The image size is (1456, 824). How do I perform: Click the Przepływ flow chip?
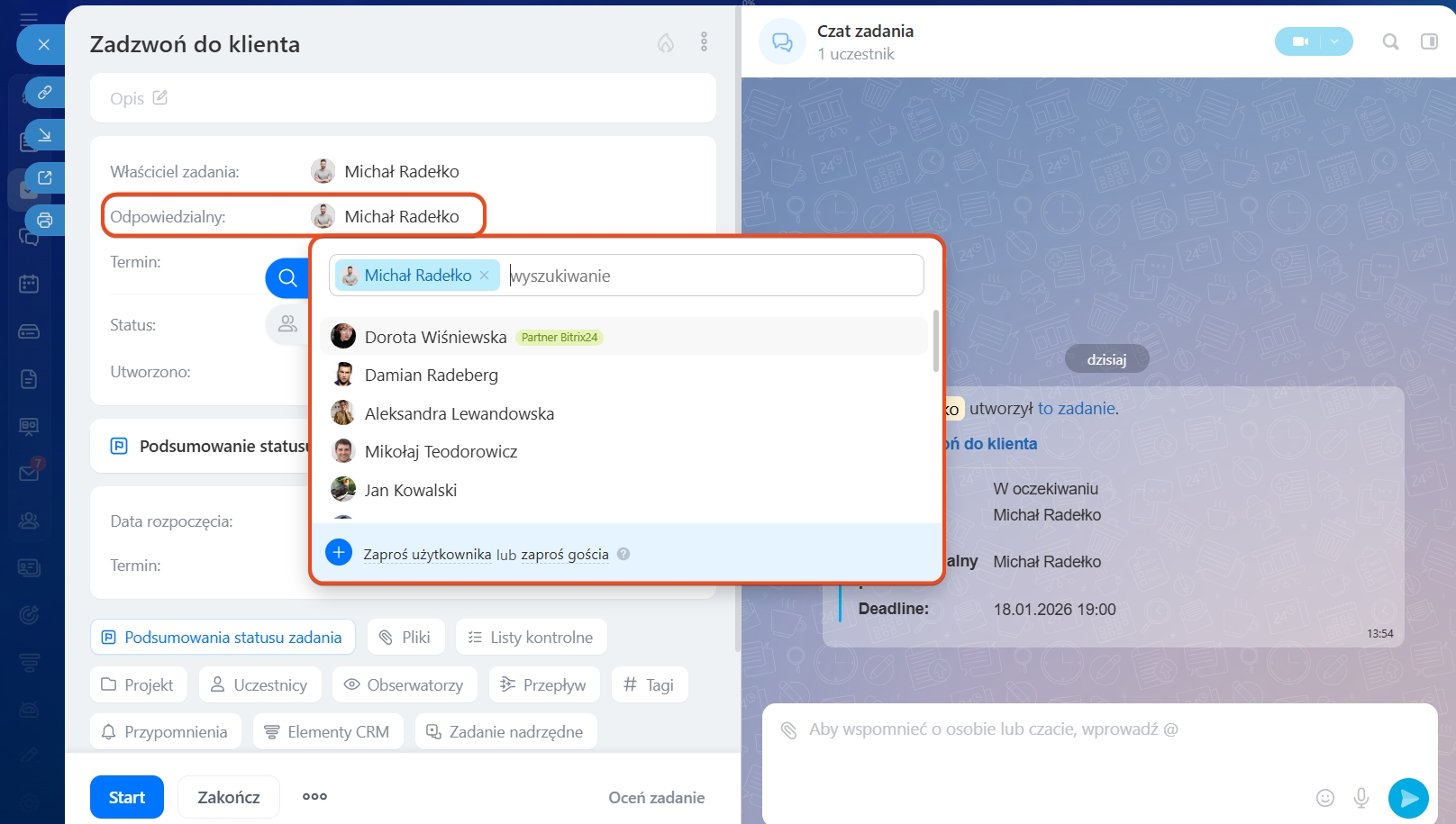click(x=543, y=684)
